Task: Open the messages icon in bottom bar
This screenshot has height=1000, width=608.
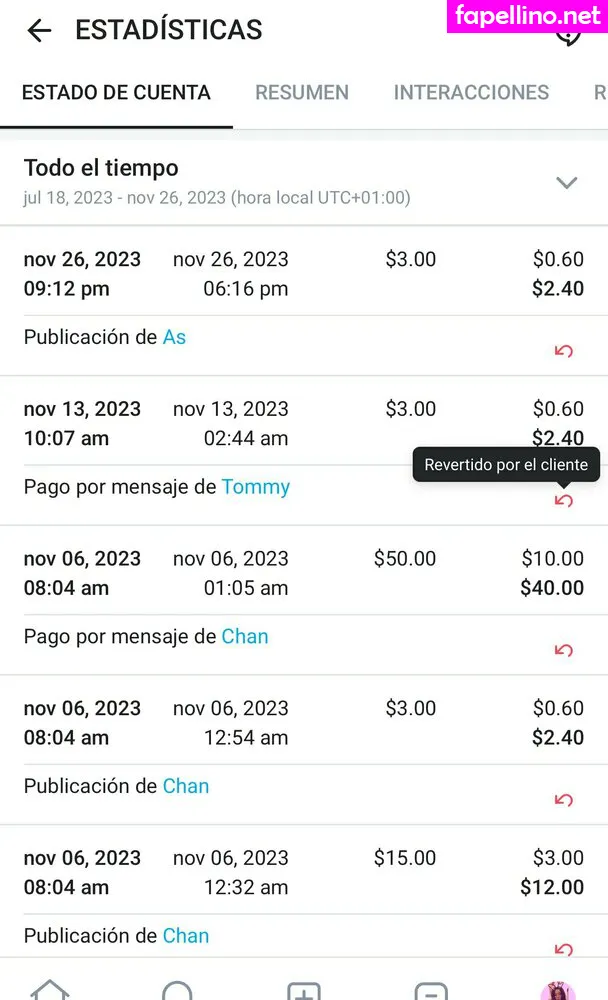Action: 431,990
